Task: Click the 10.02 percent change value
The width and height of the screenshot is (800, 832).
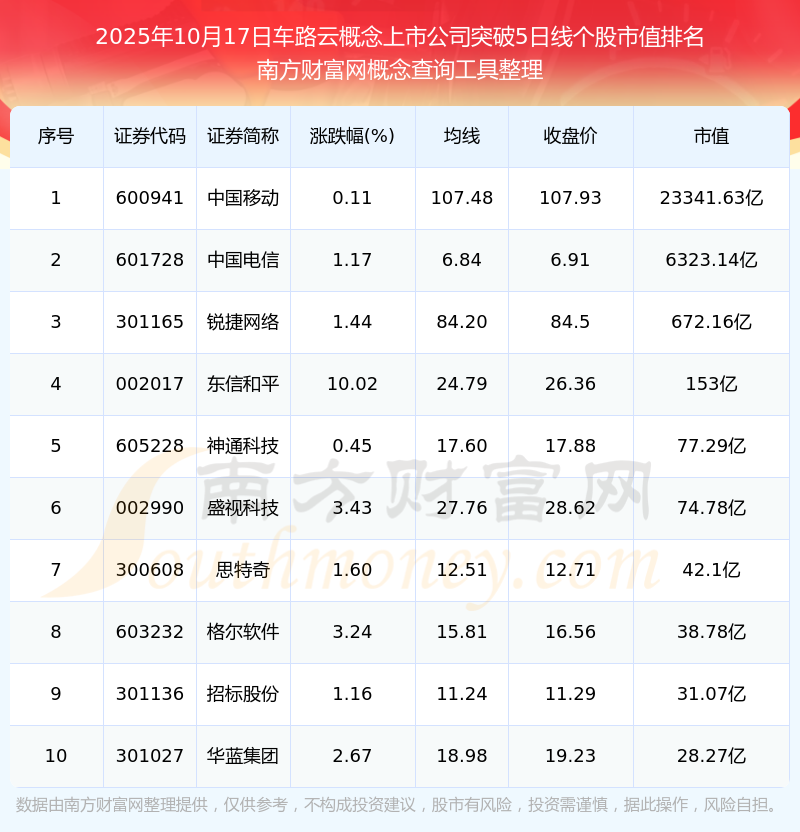Action: (352, 384)
